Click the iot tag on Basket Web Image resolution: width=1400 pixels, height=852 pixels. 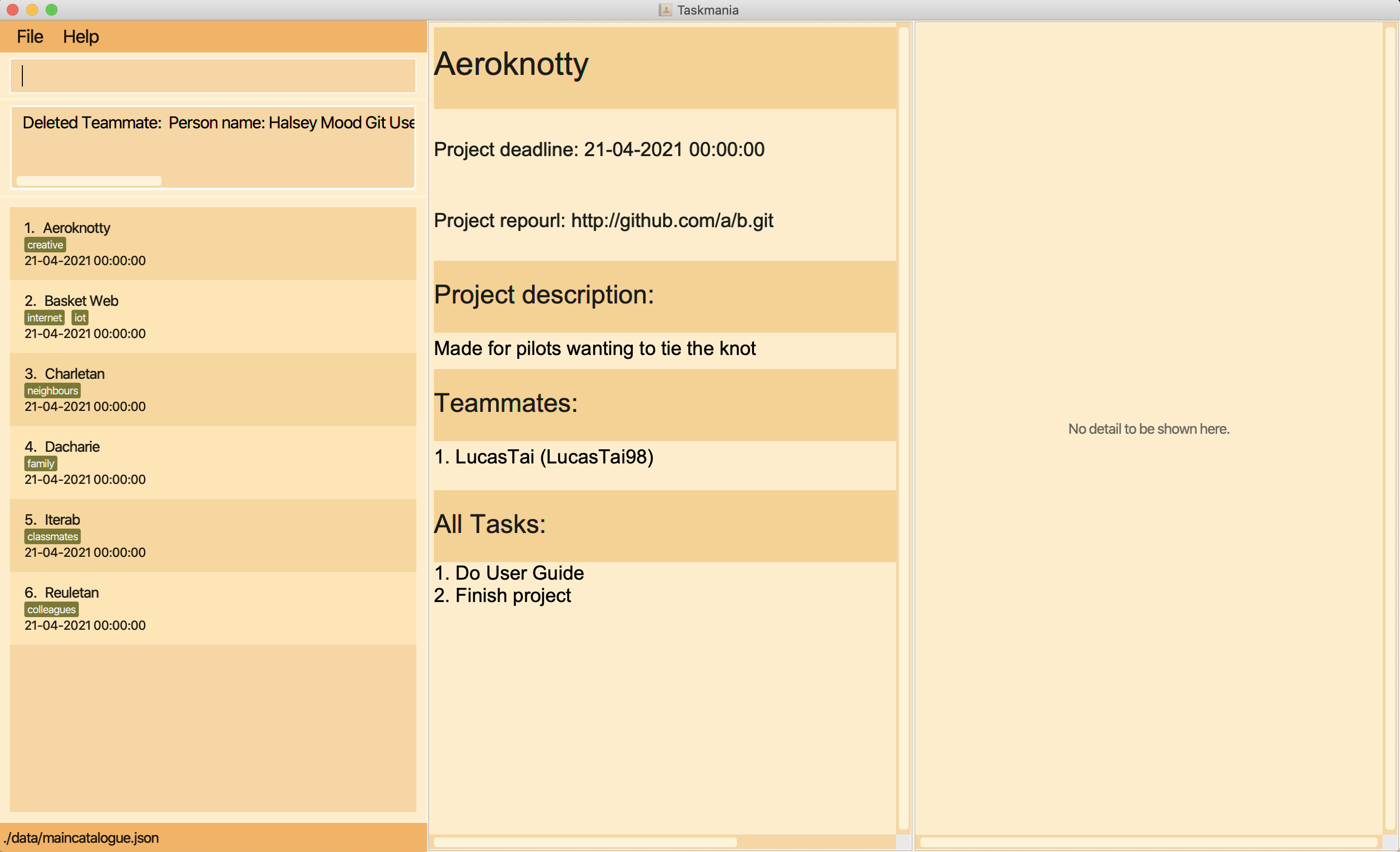pos(78,317)
